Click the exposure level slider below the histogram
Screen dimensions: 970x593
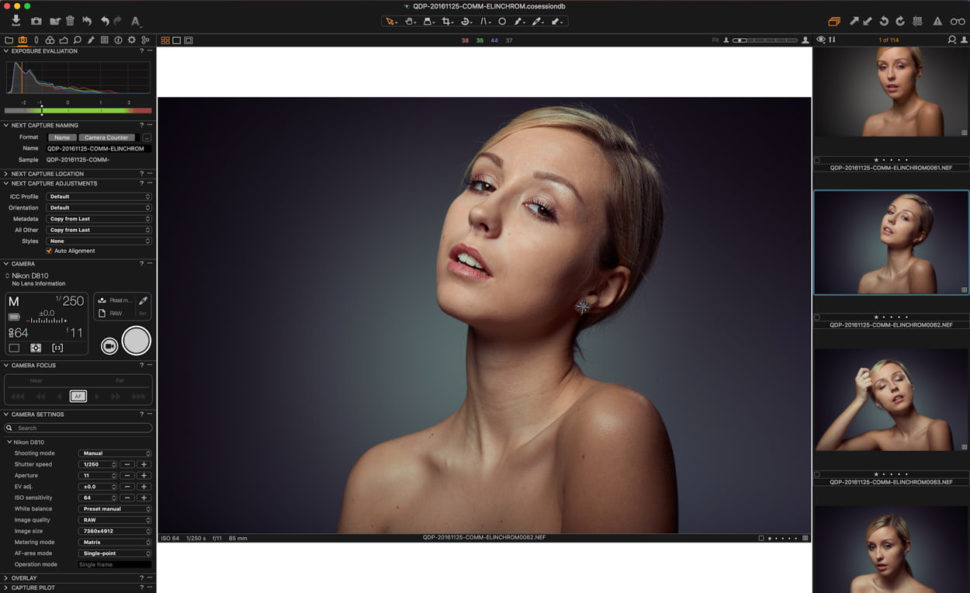click(x=42, y=111)
